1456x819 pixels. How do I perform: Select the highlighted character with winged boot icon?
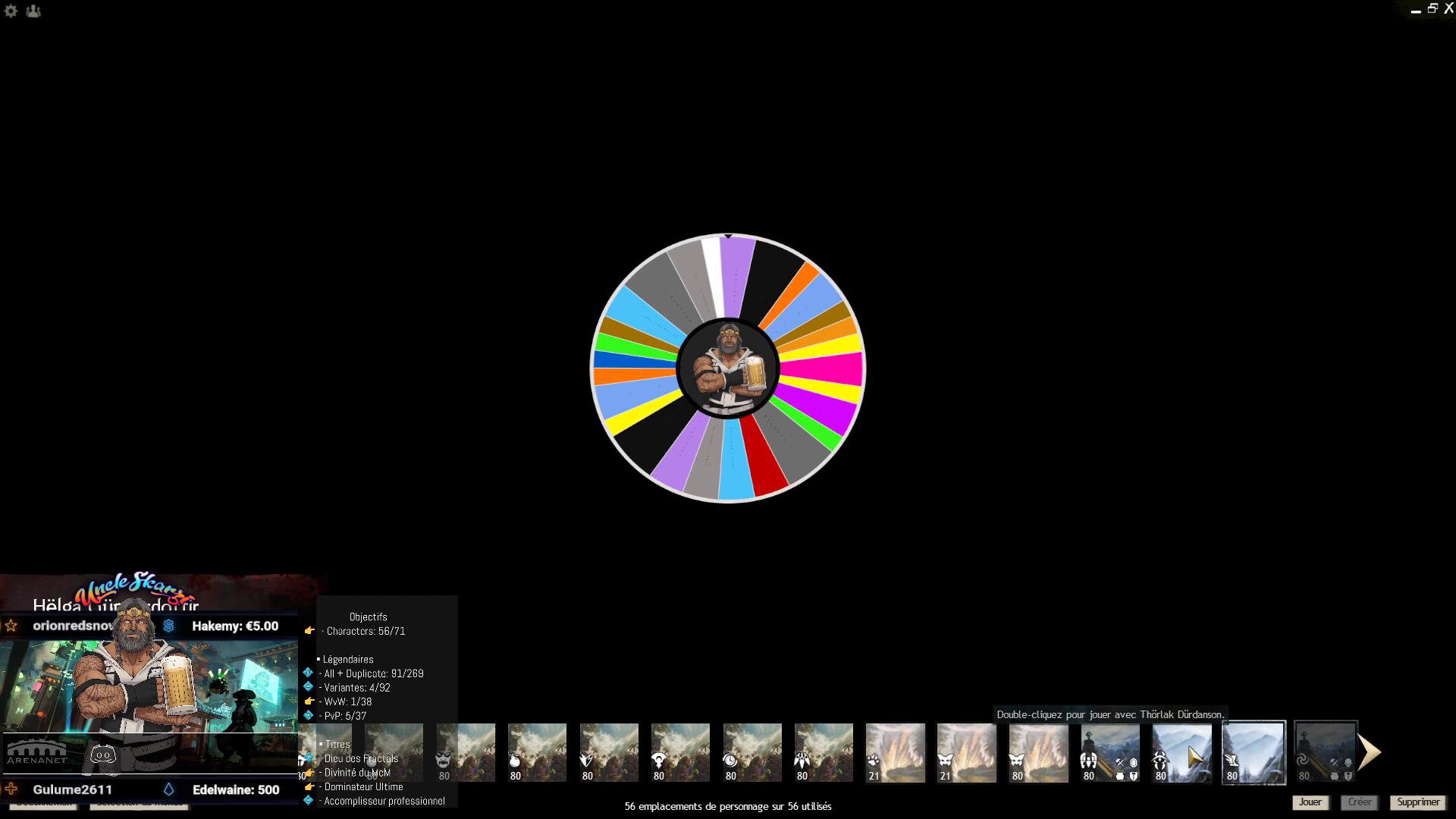tap(1254, 752)
